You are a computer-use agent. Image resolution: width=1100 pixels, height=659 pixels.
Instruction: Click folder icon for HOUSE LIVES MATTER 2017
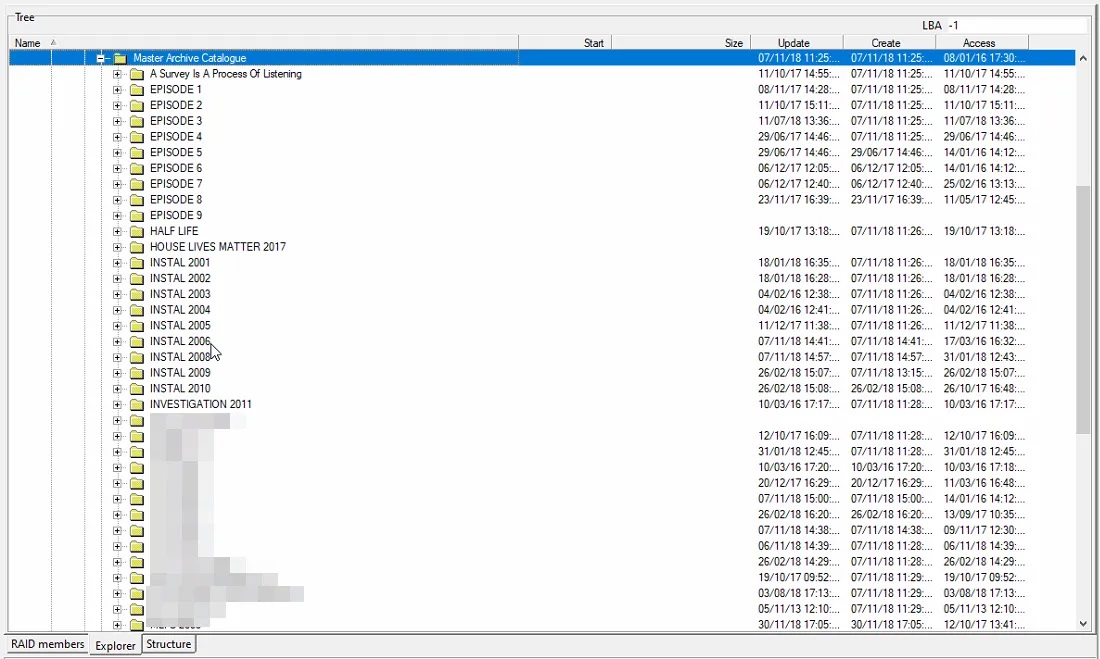(x=137, y=247)
